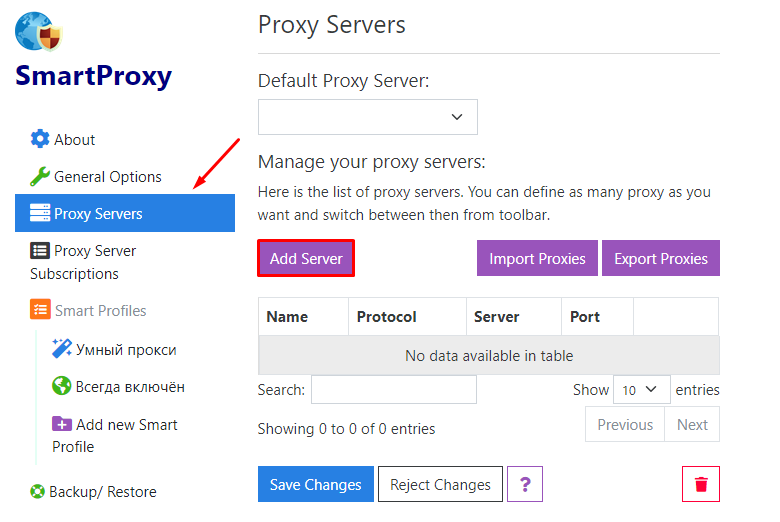Viewport: 780px width, 522px height.
Task: Sort table by Server column header
Action: [514, 316]
